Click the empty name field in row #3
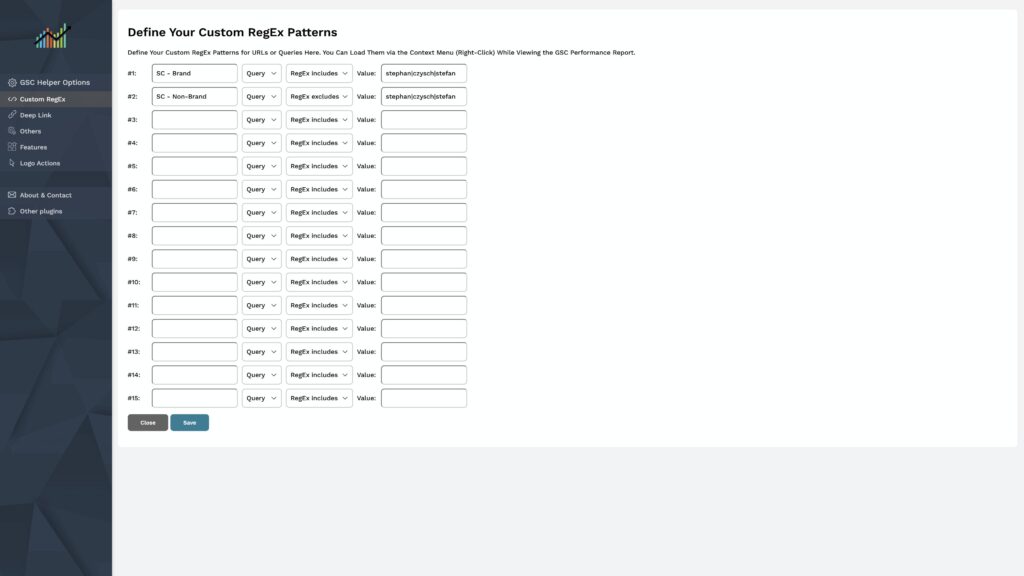The height and width of the screenshot is (576, 1024). (194, 120)
